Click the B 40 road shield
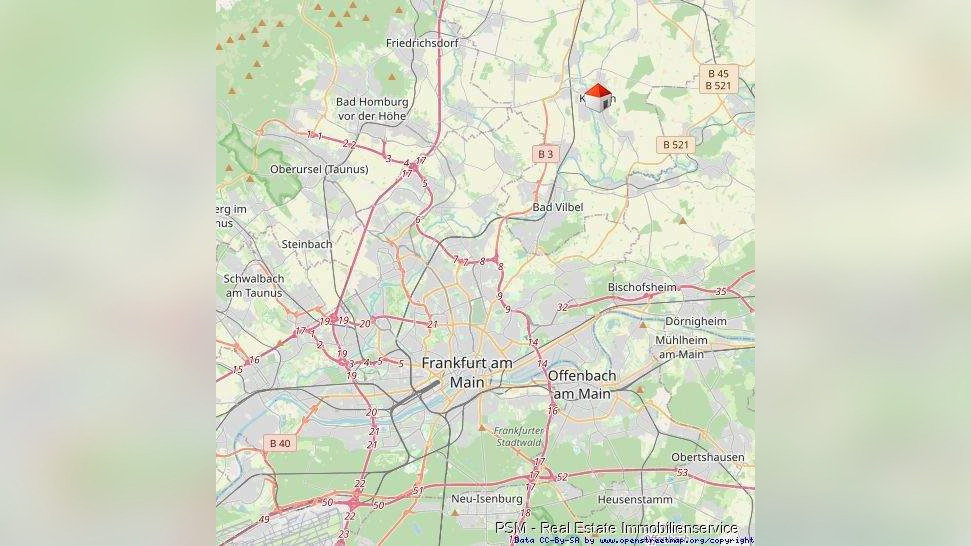 280,443
